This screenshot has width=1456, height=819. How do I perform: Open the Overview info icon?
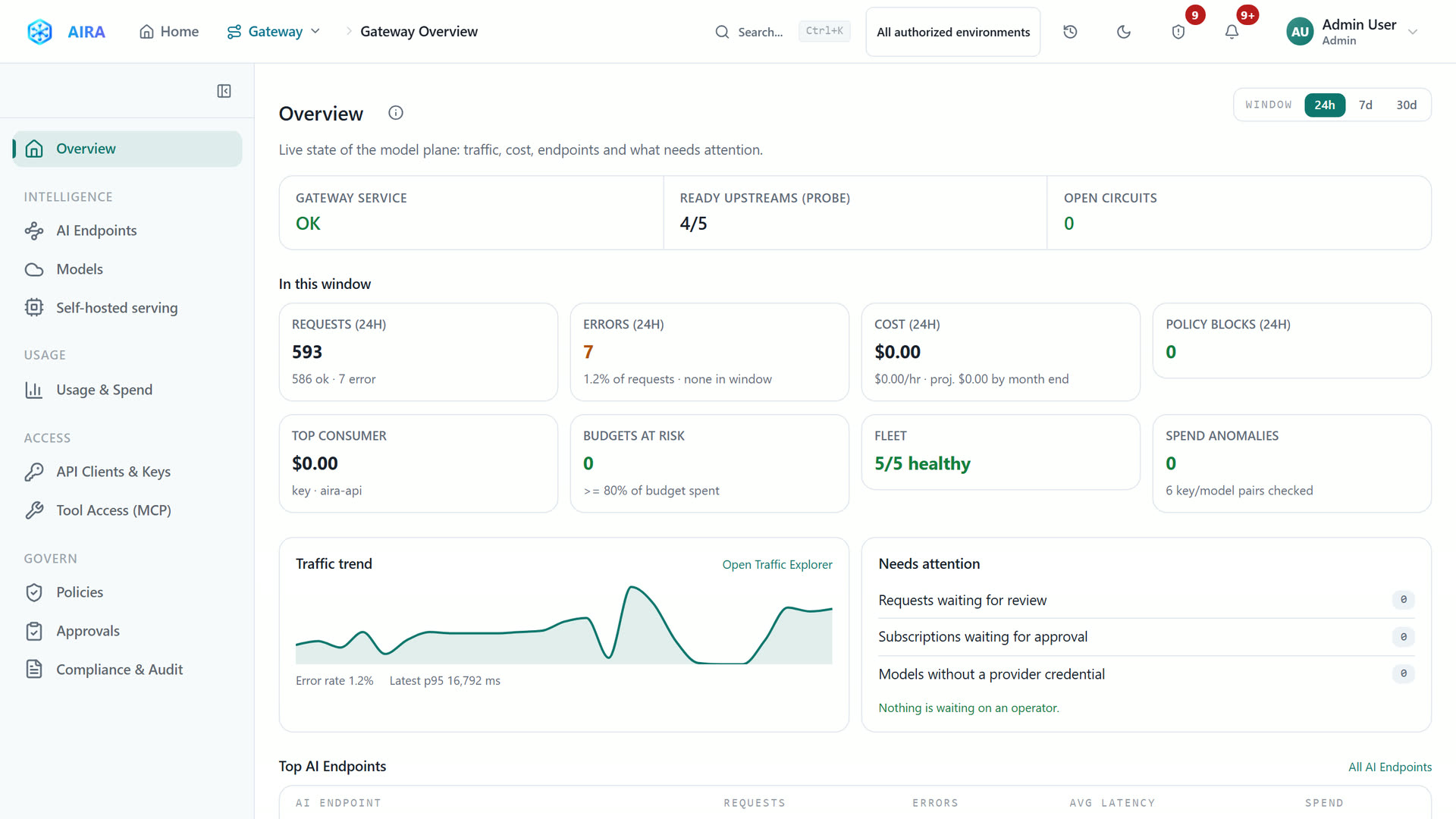[396, 113]
